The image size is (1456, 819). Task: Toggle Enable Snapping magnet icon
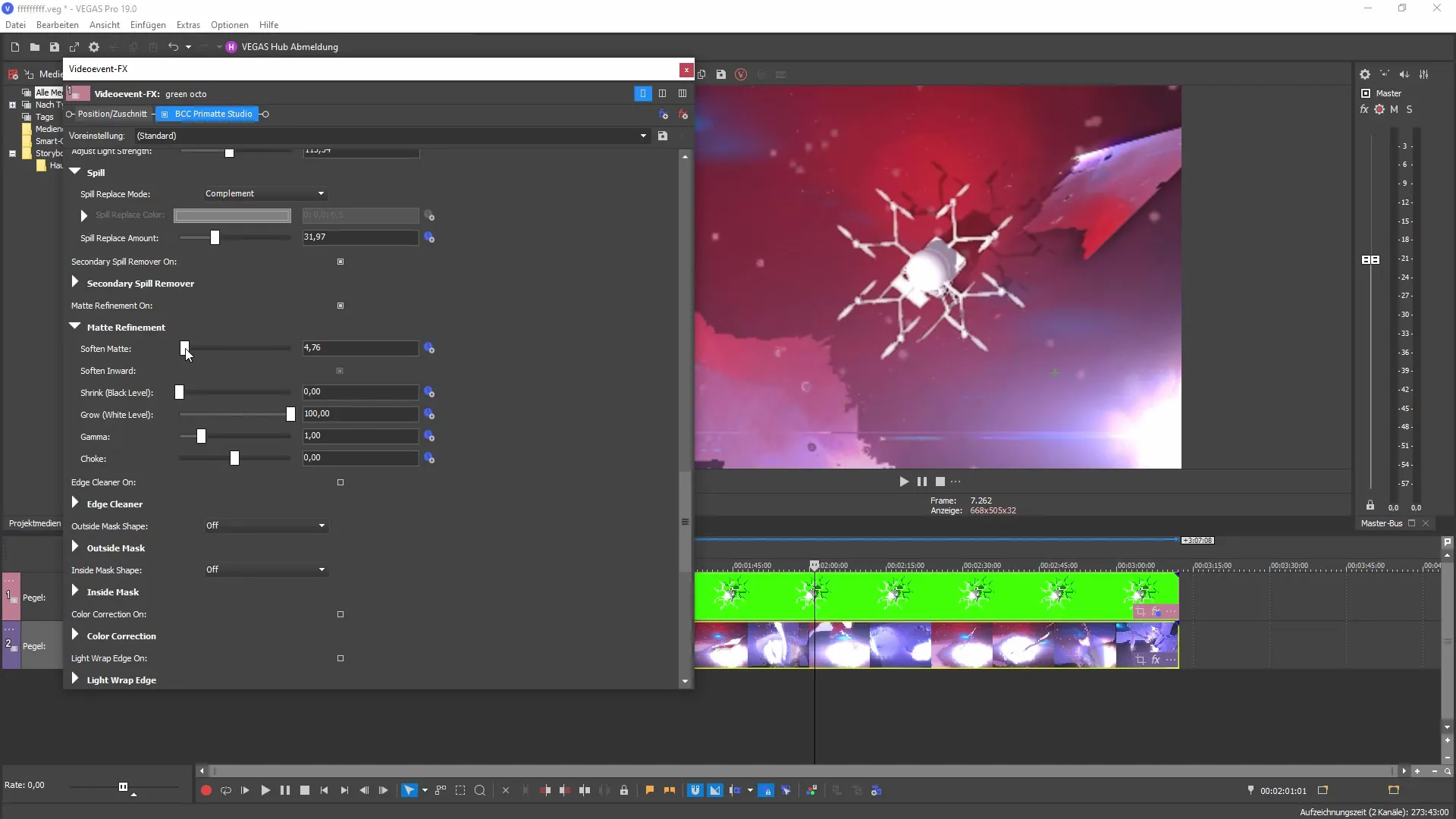point(695,790)
